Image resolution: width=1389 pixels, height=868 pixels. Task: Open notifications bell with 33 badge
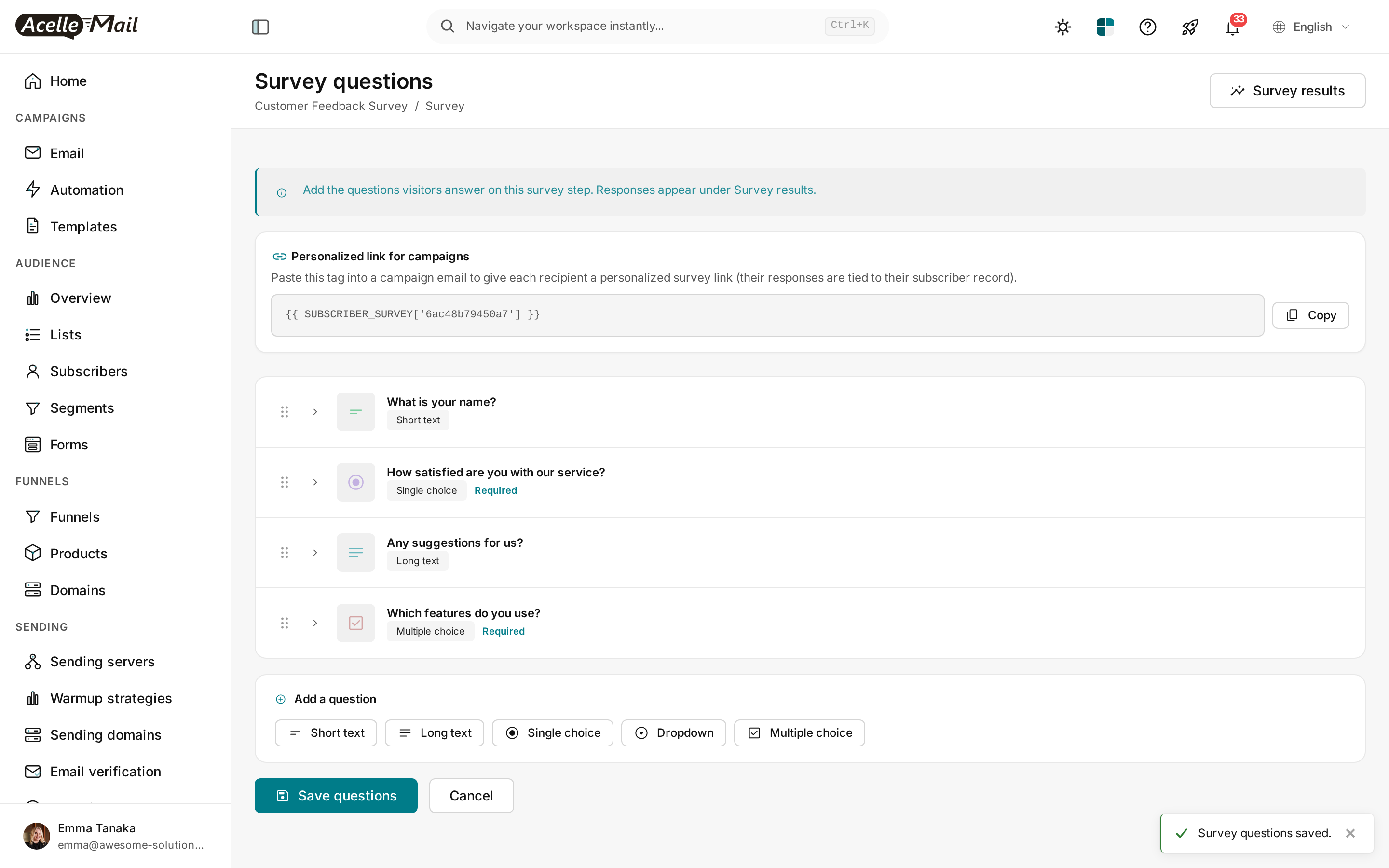1233,27
